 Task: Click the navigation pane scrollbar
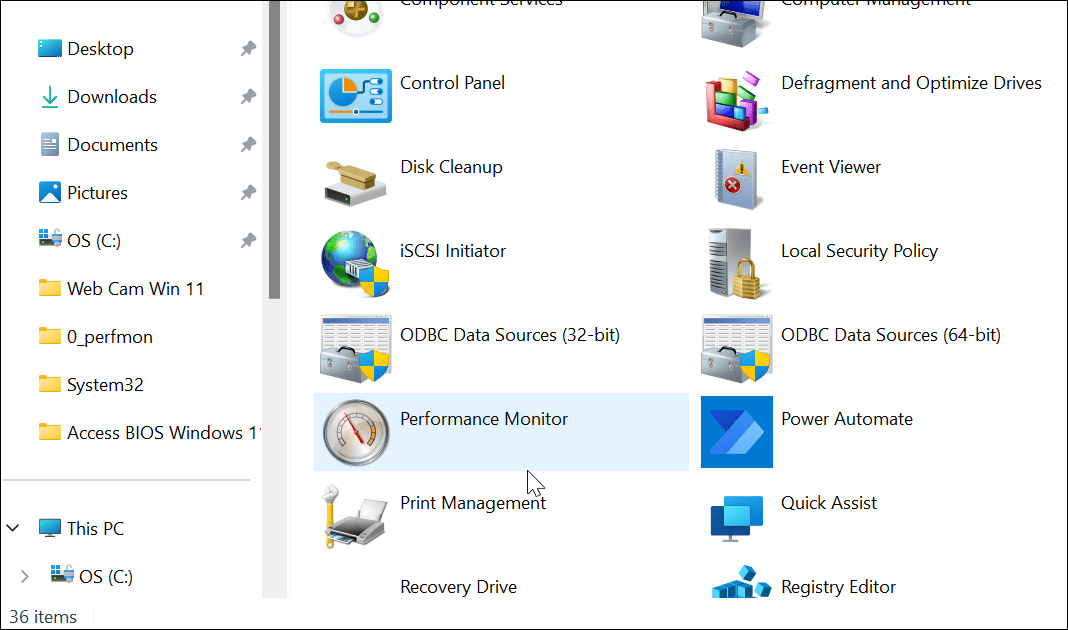274,150
